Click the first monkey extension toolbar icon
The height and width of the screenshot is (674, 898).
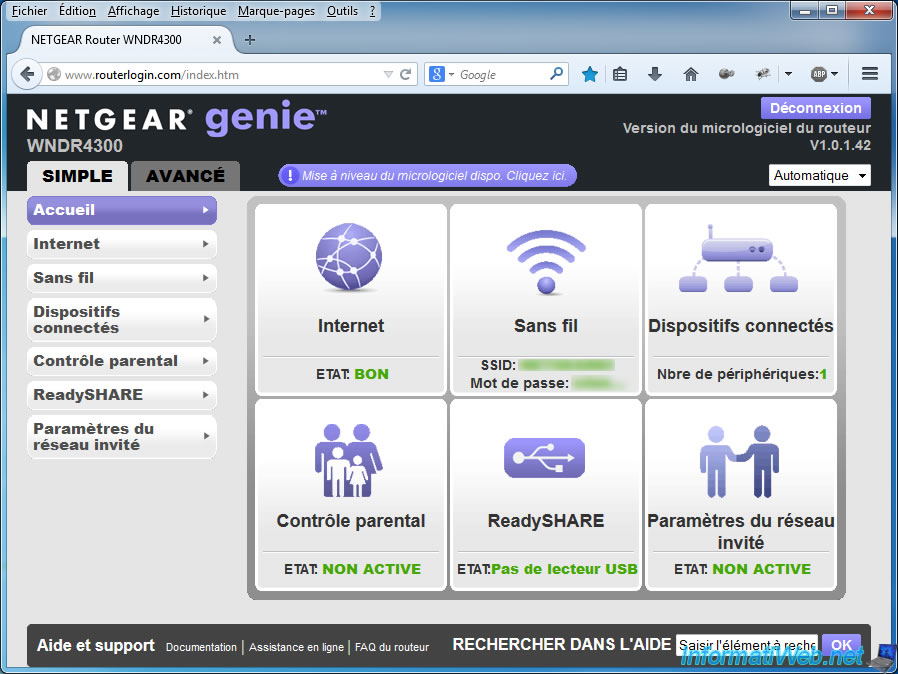(x=726, y=74)
